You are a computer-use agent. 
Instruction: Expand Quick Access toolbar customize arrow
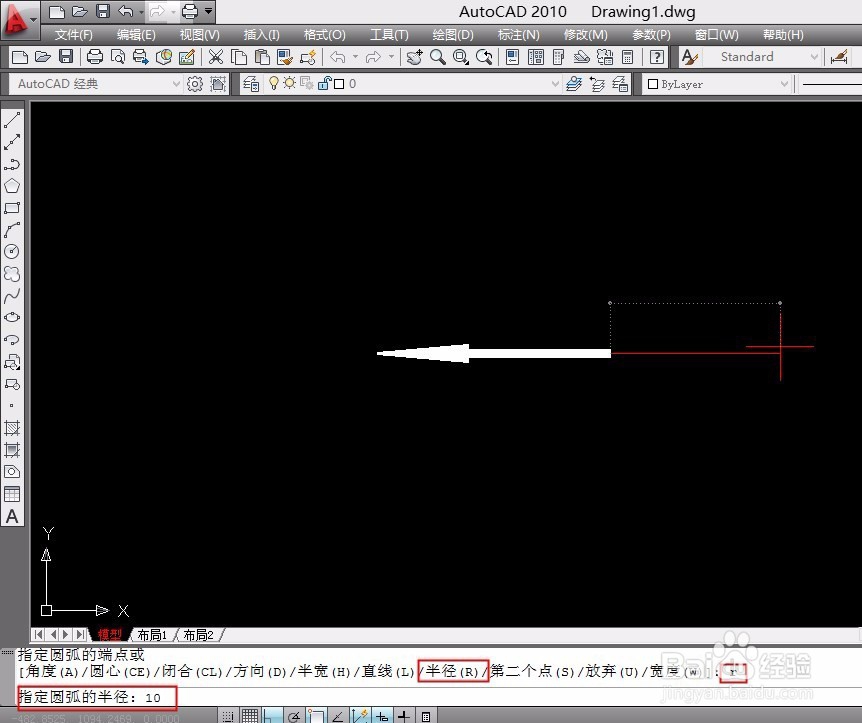[208, 10]
